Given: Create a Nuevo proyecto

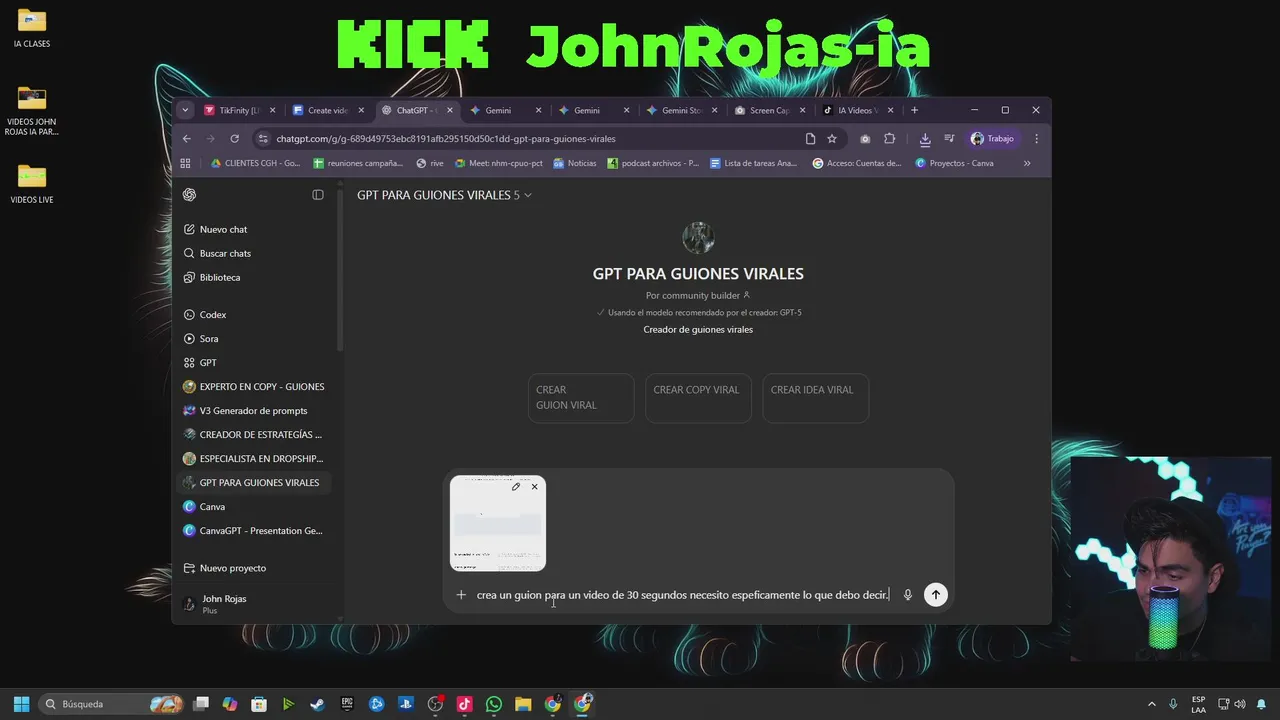Looking at the screenshot, I should [x=232, y=568].
